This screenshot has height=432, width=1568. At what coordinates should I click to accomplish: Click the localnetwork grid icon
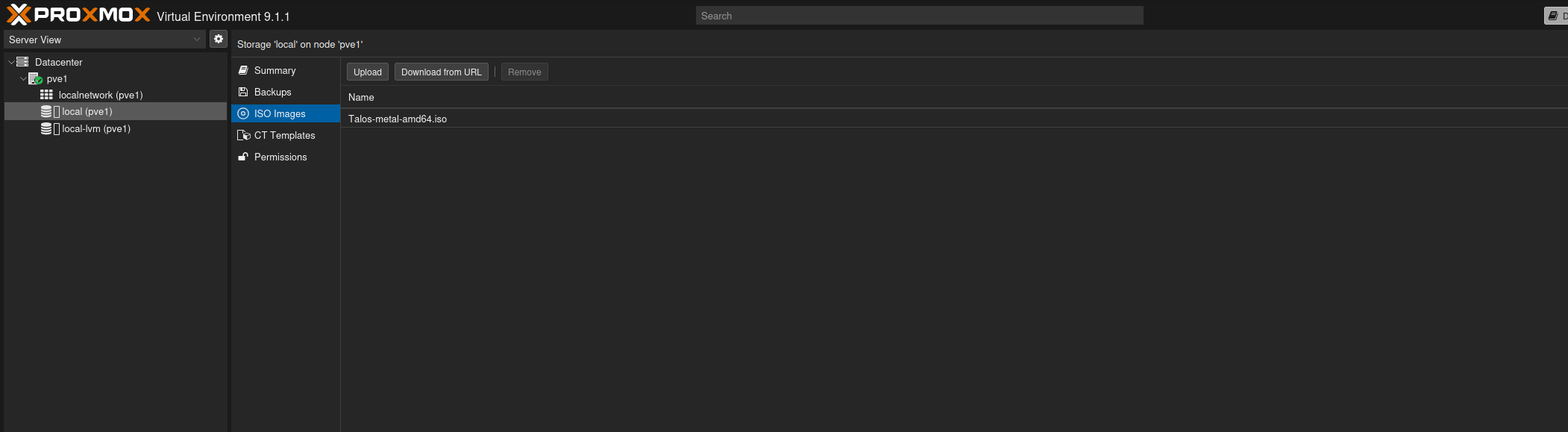[x=46, y=95]
